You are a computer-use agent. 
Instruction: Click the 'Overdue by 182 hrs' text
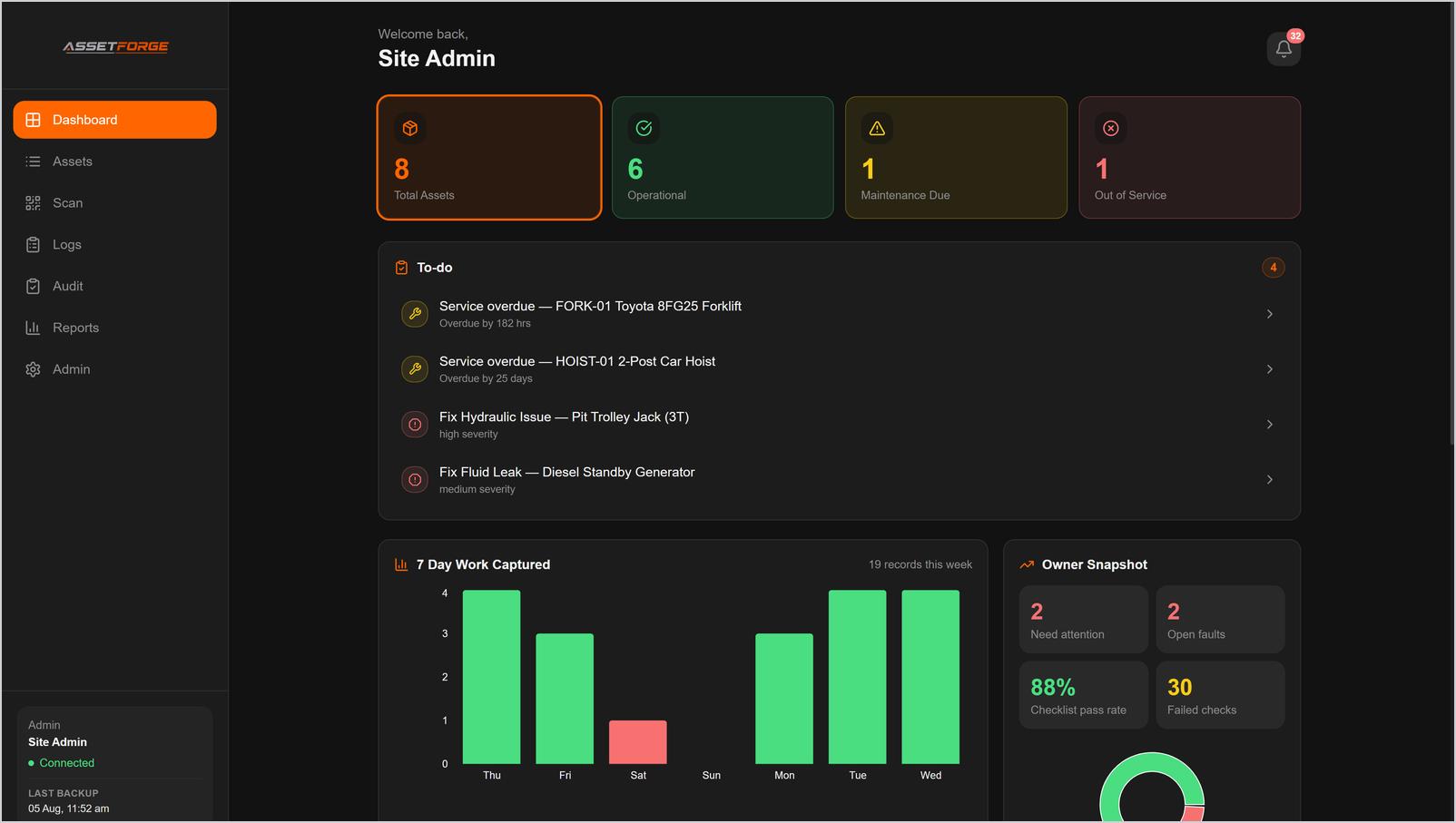tap(485, 324)
